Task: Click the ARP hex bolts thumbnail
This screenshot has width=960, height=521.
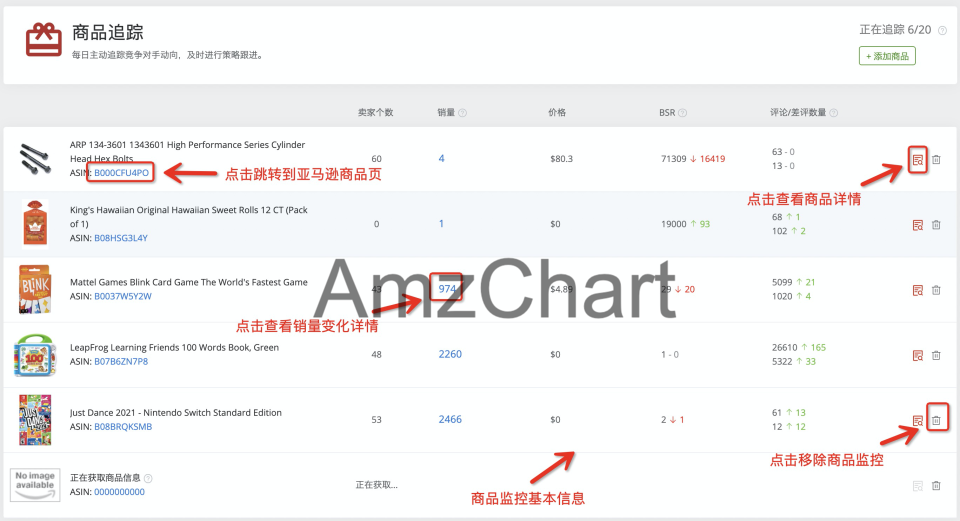Action: [35, 159]
